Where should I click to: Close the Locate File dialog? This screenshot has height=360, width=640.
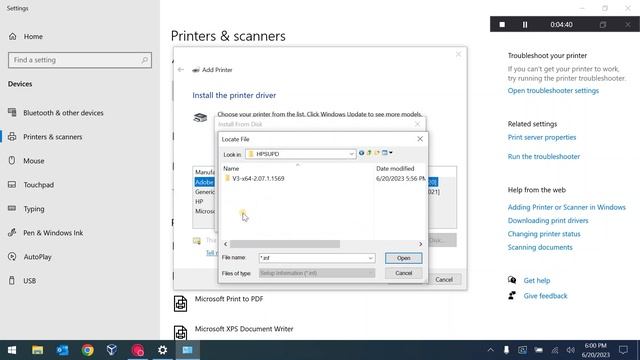coord(420,139)
